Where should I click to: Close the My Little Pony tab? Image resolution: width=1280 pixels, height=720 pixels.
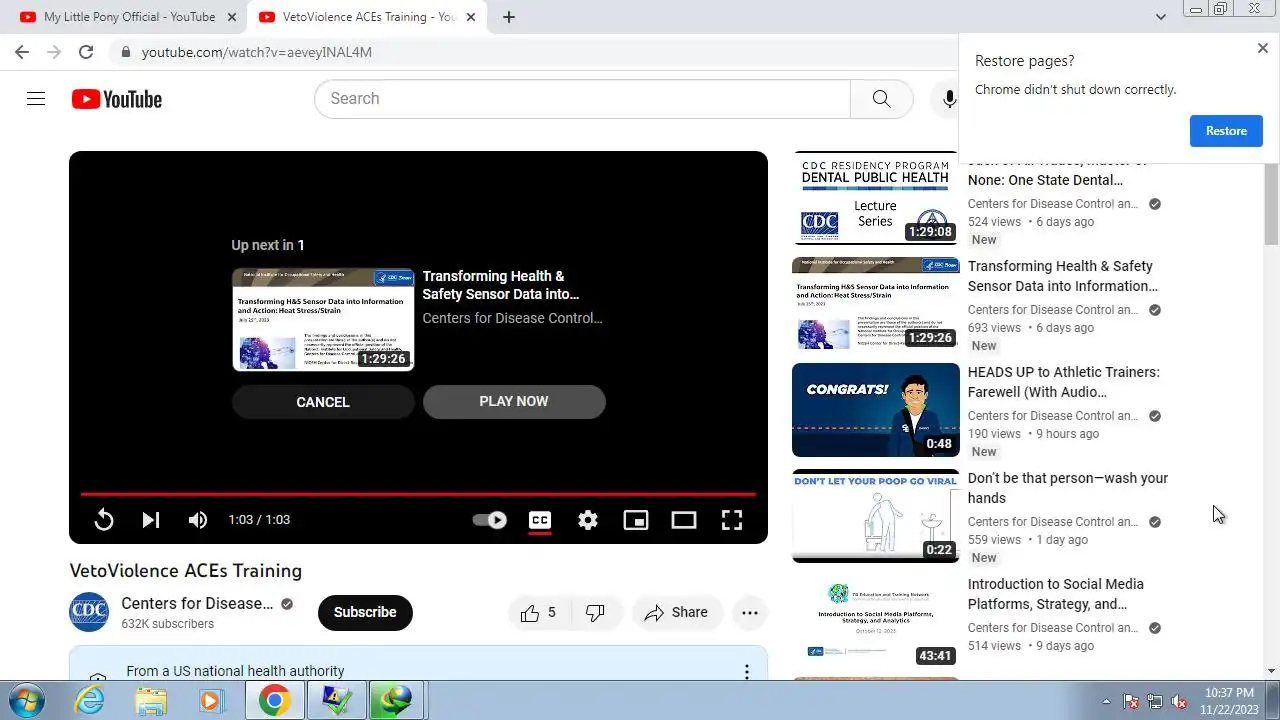[x=232, y=17]
